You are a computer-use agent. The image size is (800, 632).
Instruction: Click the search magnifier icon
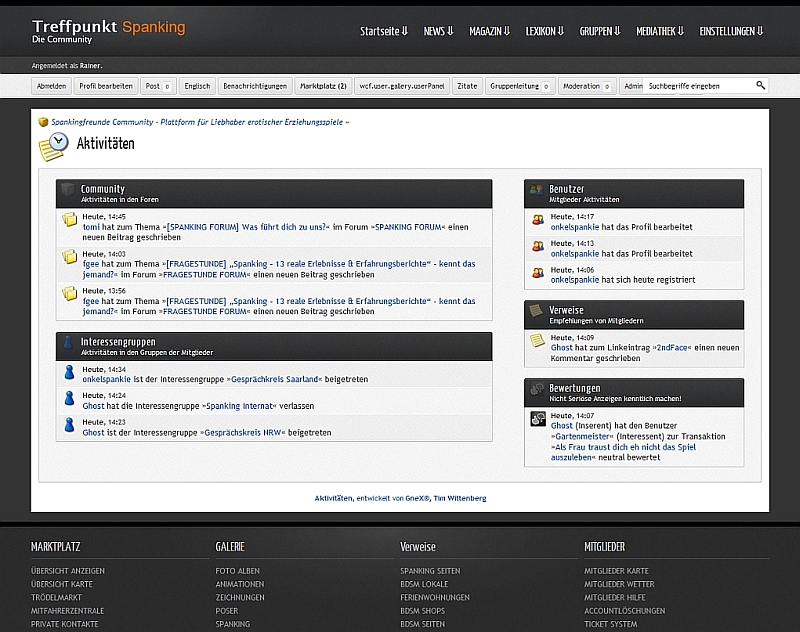[760, 86]
